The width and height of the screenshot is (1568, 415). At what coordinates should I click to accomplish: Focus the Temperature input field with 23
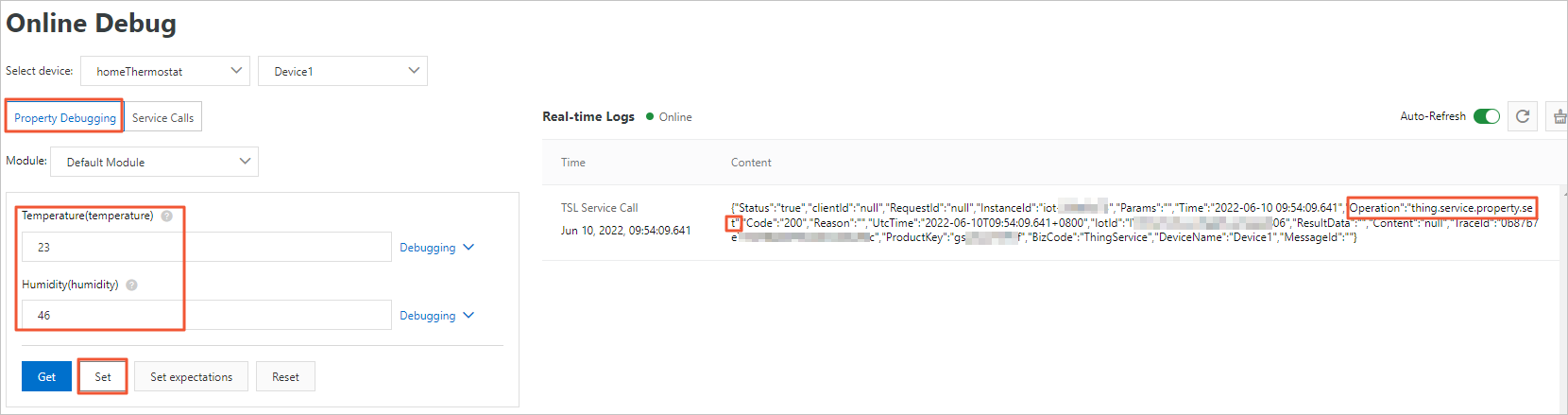[x=207, y=247]
